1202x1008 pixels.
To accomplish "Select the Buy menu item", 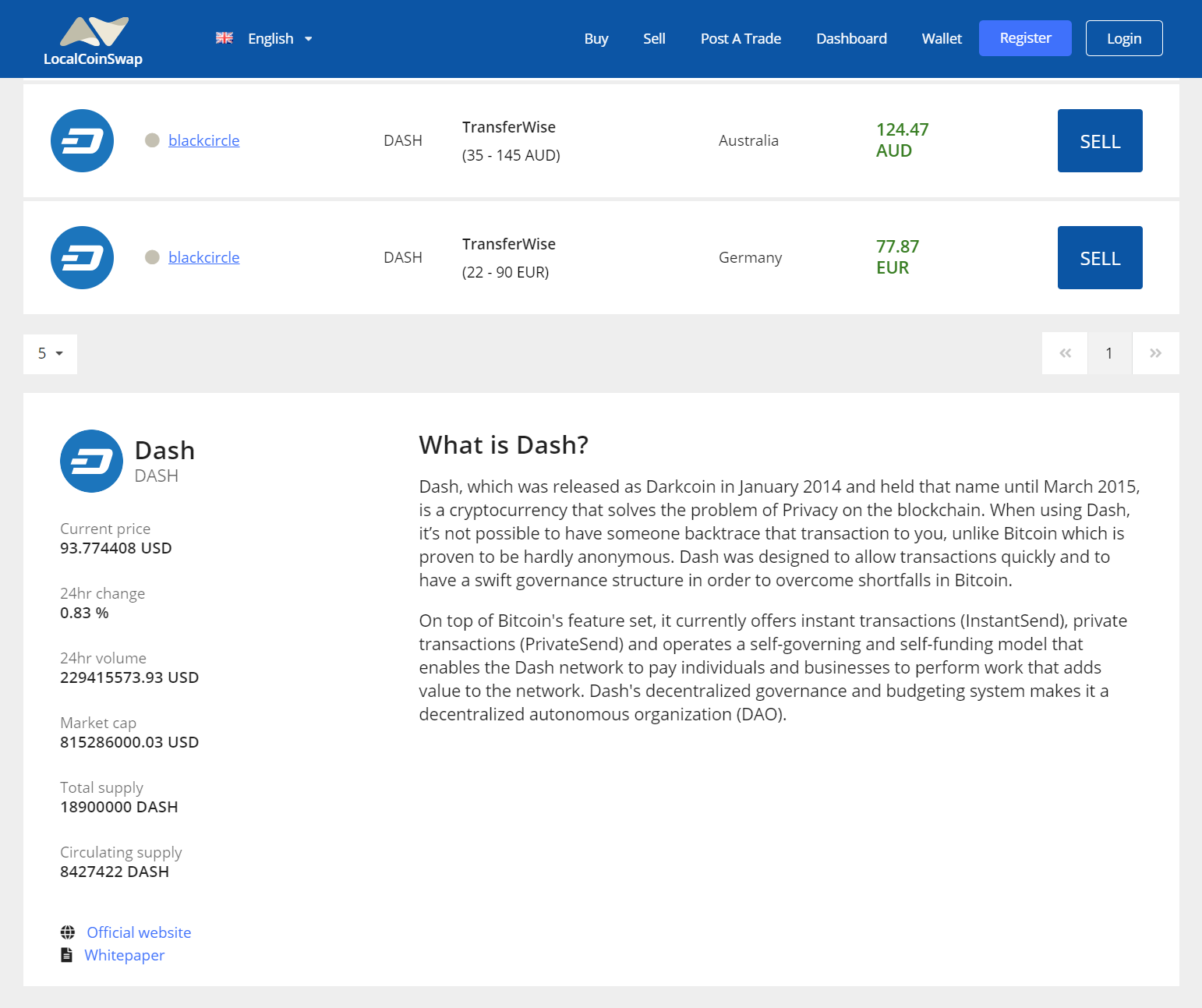I will pyautogui.click(x=596, y=38).
